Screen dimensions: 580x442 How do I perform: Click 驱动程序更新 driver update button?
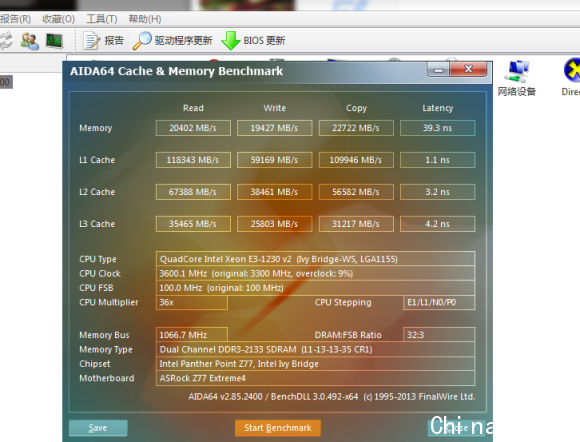pos(173,41)
